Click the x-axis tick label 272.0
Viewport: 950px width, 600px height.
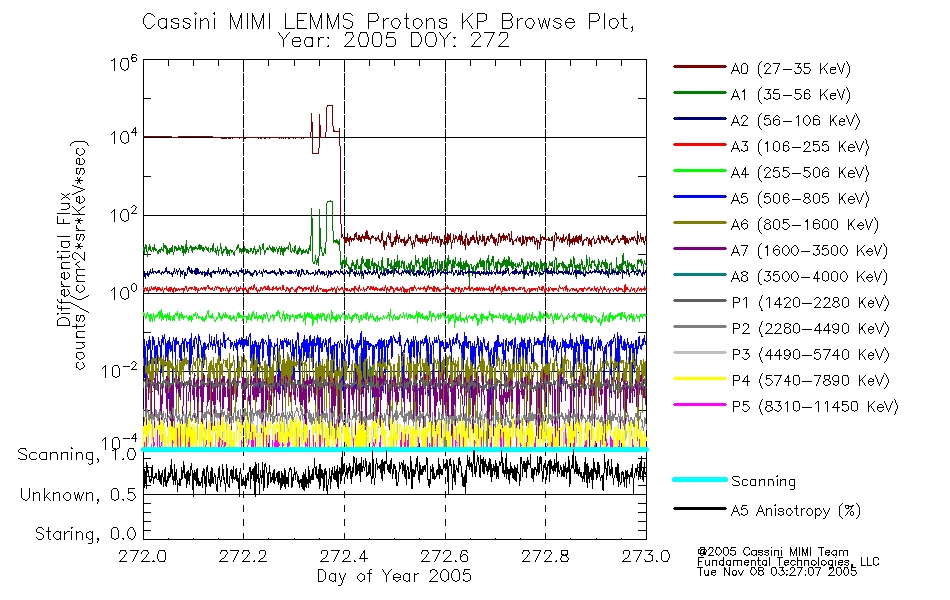143,556
